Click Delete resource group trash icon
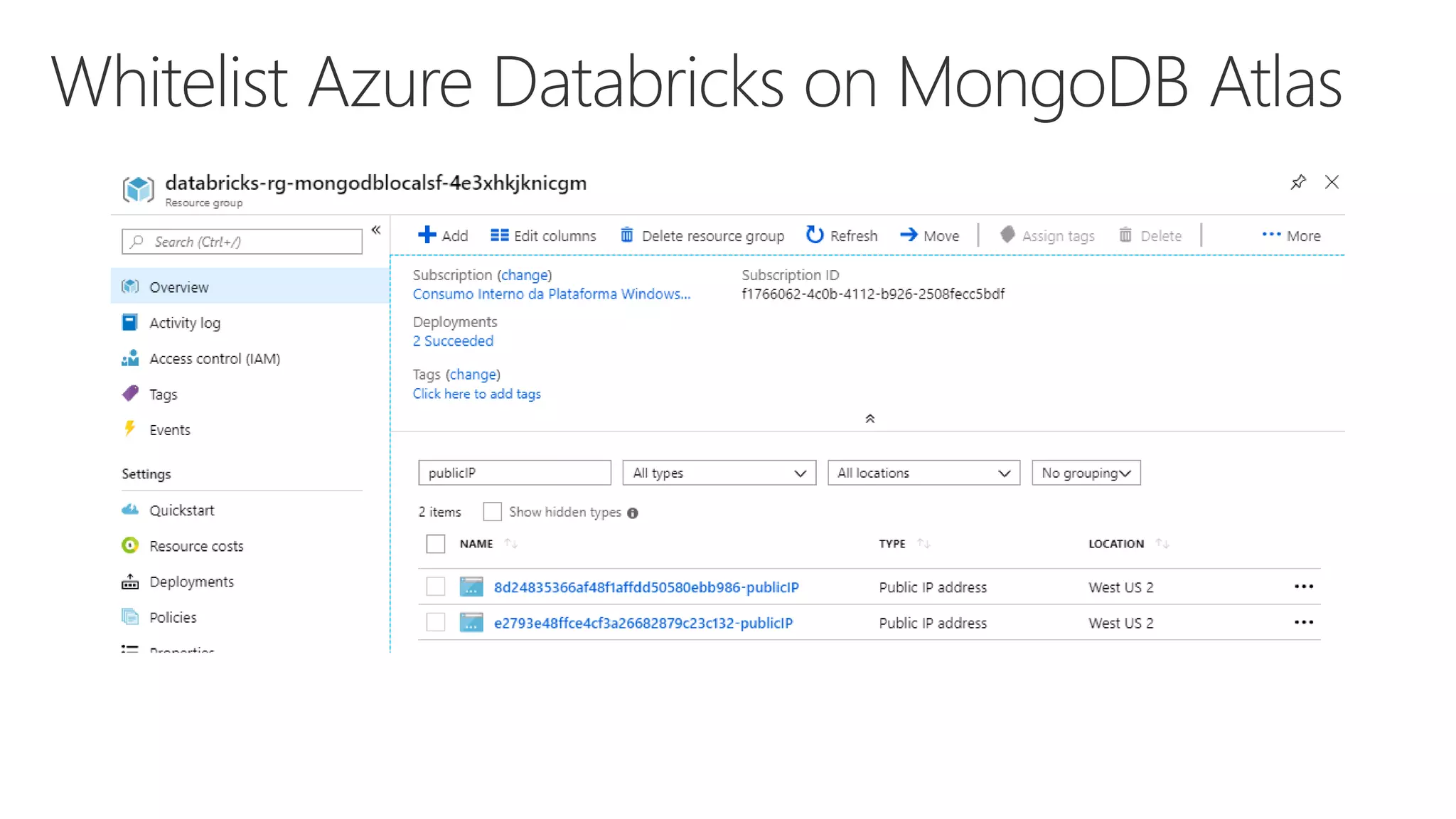This screenshot has width=1456, height=819. tap(626, 235)
